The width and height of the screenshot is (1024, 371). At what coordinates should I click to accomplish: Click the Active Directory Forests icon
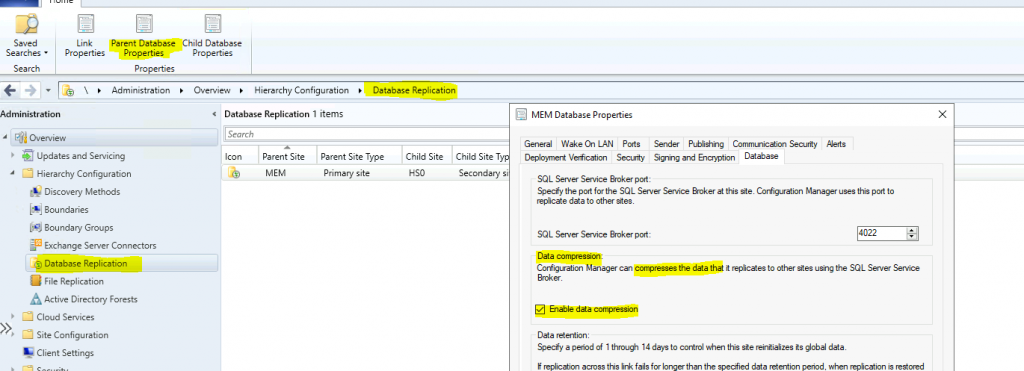point(35,299)
